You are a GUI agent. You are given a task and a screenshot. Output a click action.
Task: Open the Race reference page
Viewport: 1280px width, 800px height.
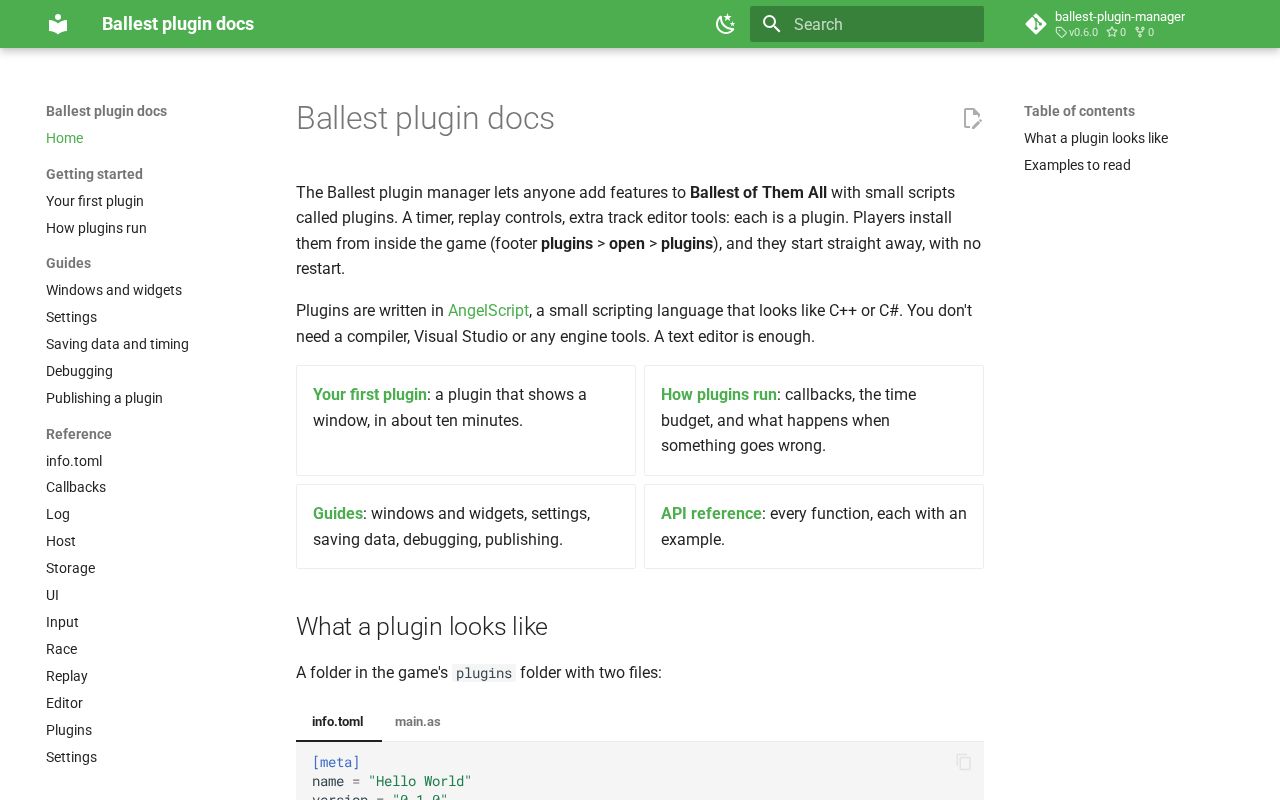tap(61, 649)
